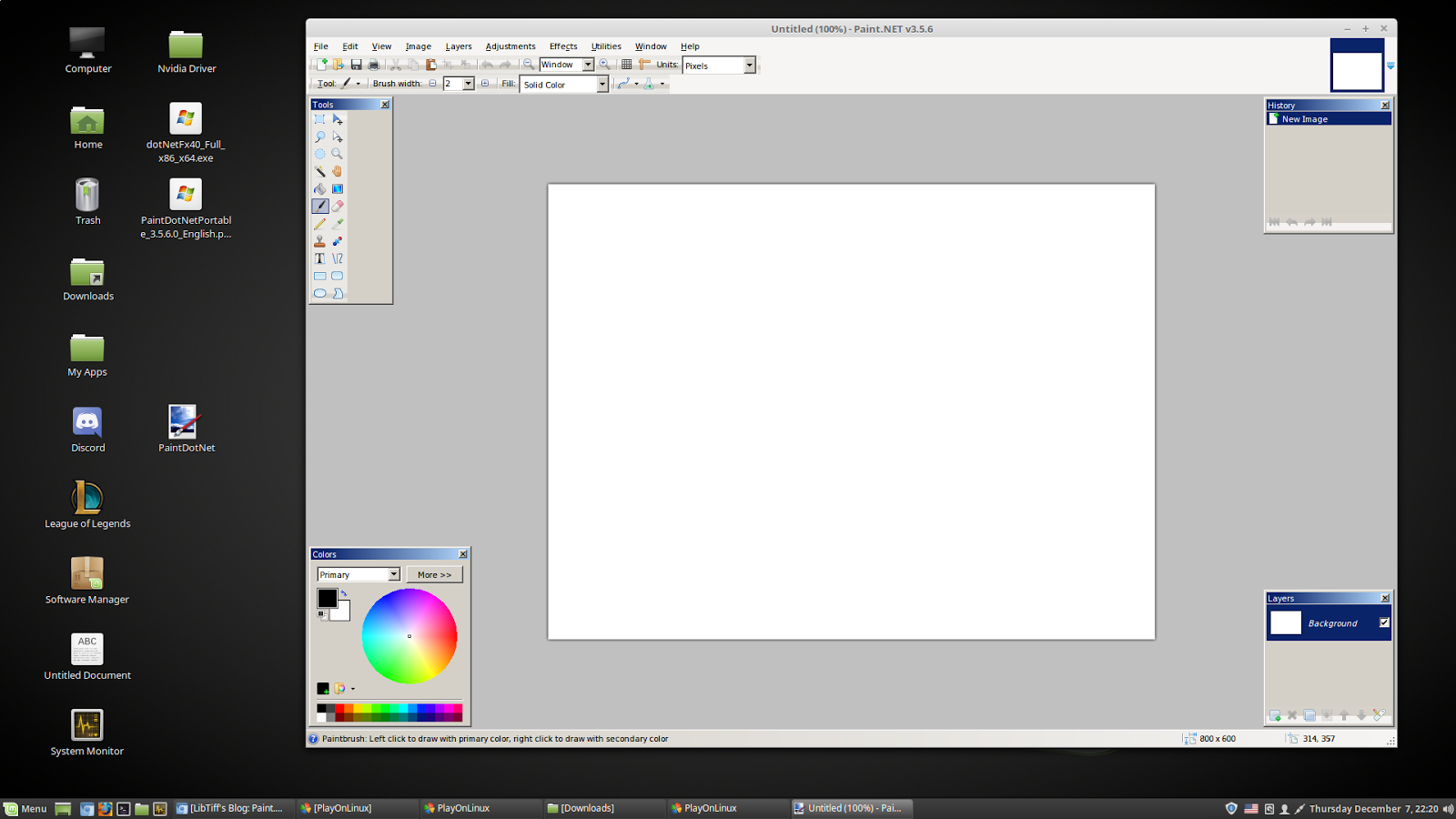Toggle the Background layer visibility checkbox
This screenshot has height=819, width=1456.
pos(1383,622)
